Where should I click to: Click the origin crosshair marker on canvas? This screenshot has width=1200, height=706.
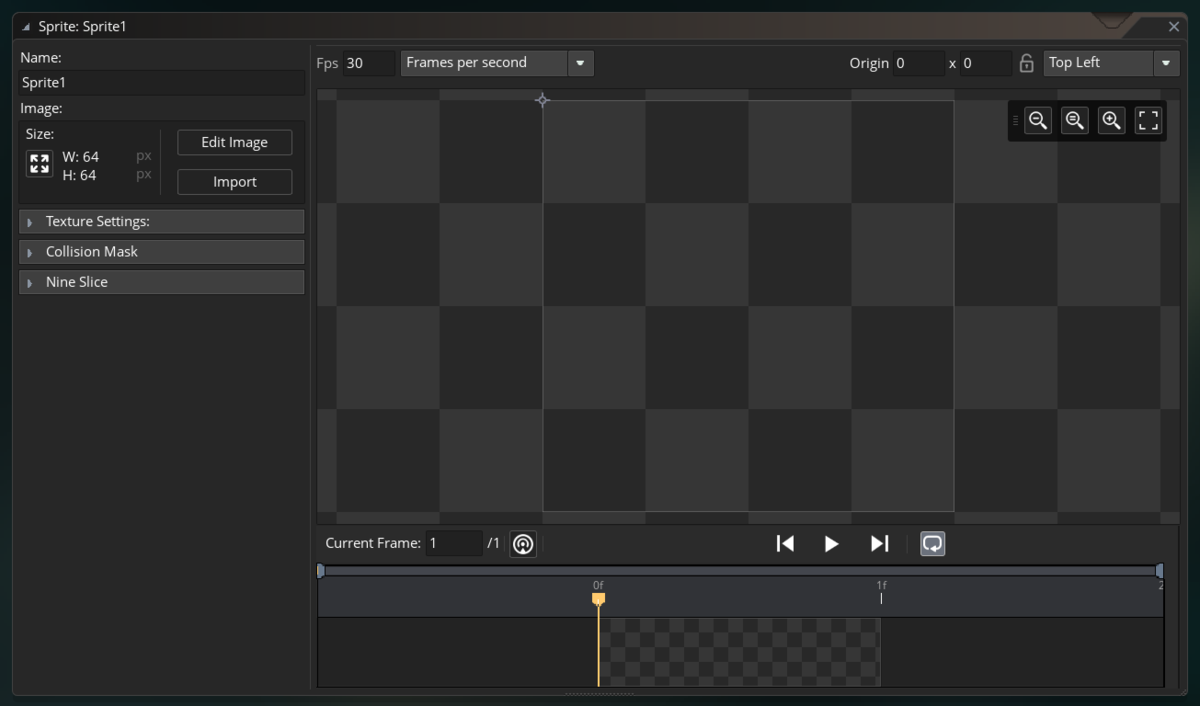[x=542, y=100]
